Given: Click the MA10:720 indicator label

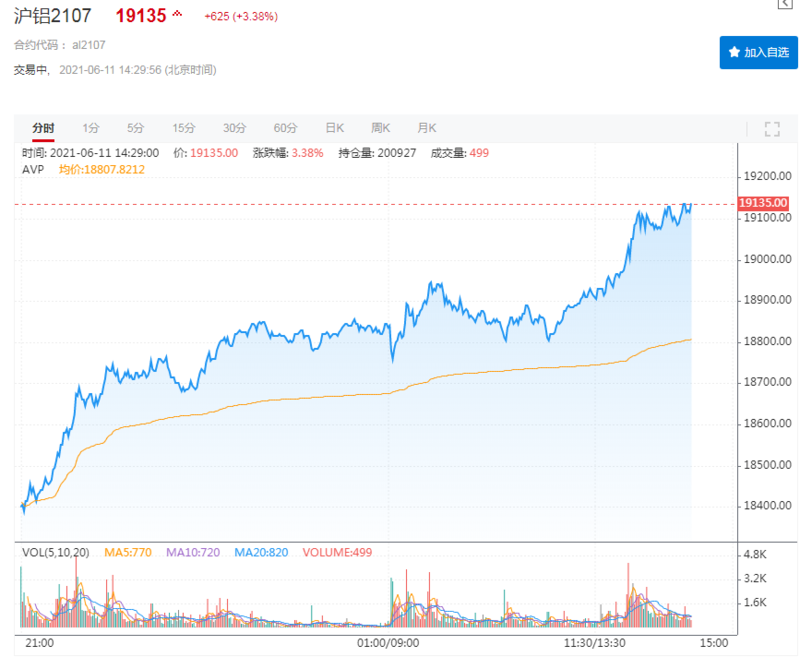Looking at the screenshot, I should pyautogui.click(x=195, y=552).
